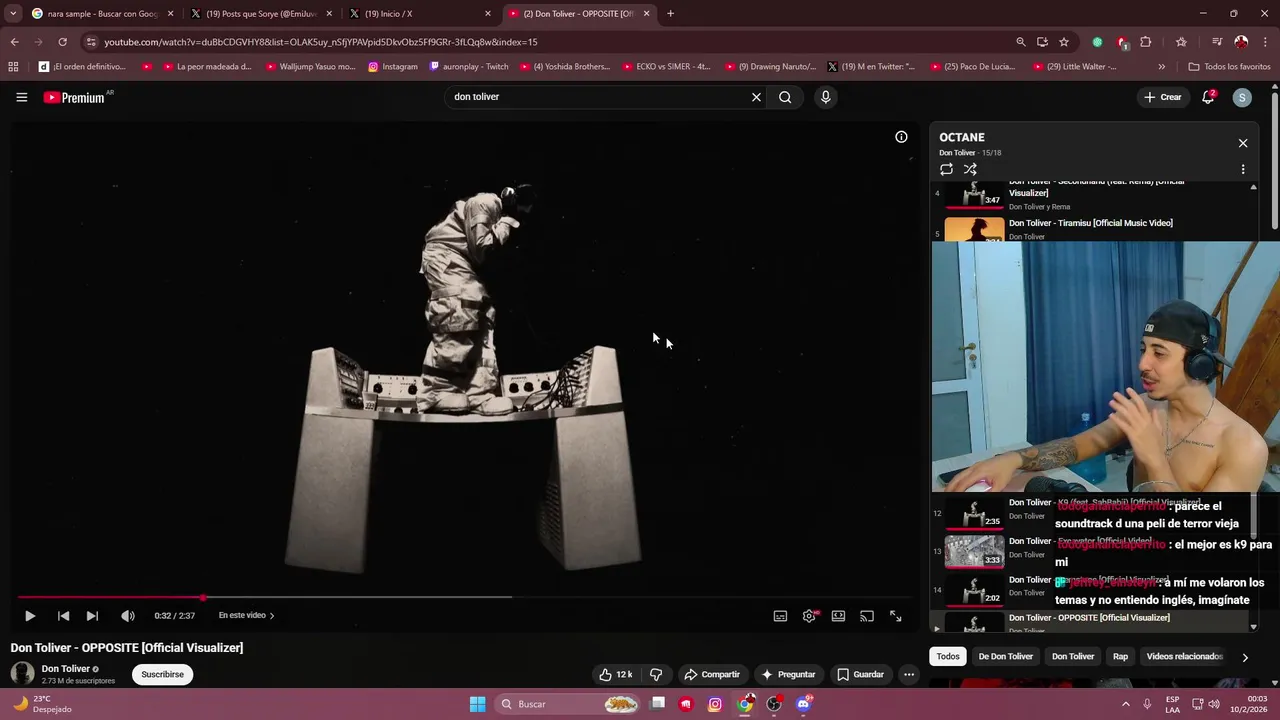Expand 'En este vídeo' chapters
The width and height of the screenshot is (1280, 720).
246,616
